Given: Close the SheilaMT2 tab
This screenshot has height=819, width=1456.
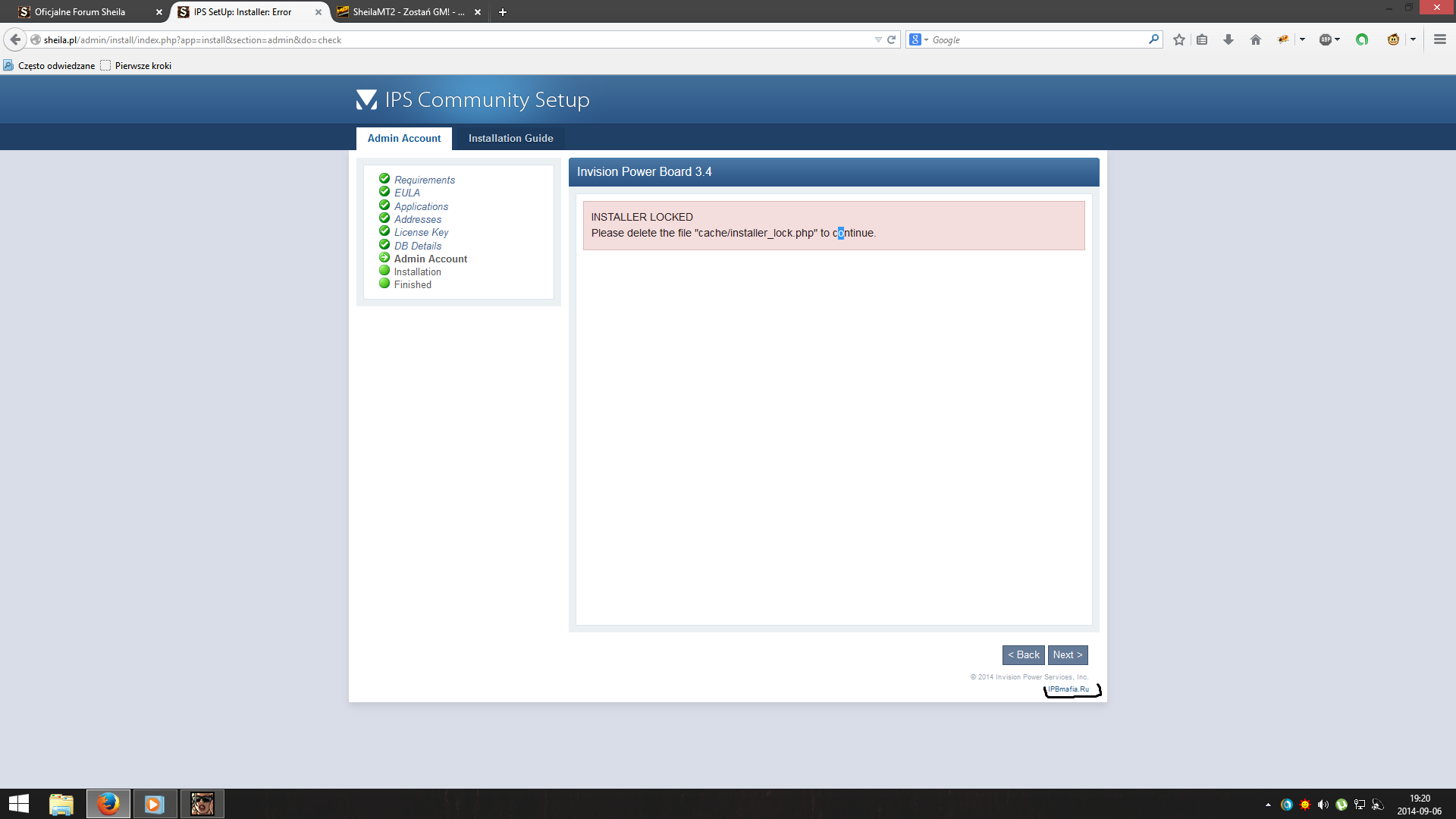Looking at the screenshot, I should [478, 12].
